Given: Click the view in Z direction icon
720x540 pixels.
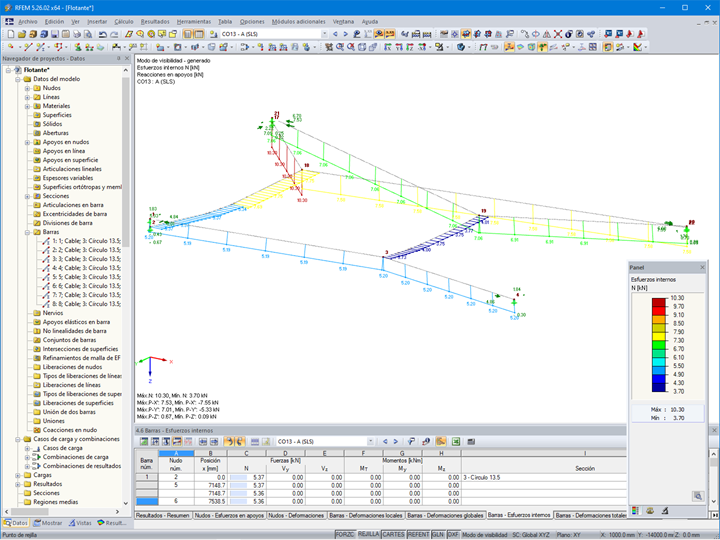Looking at the screenshot, I should click(410, 47).
